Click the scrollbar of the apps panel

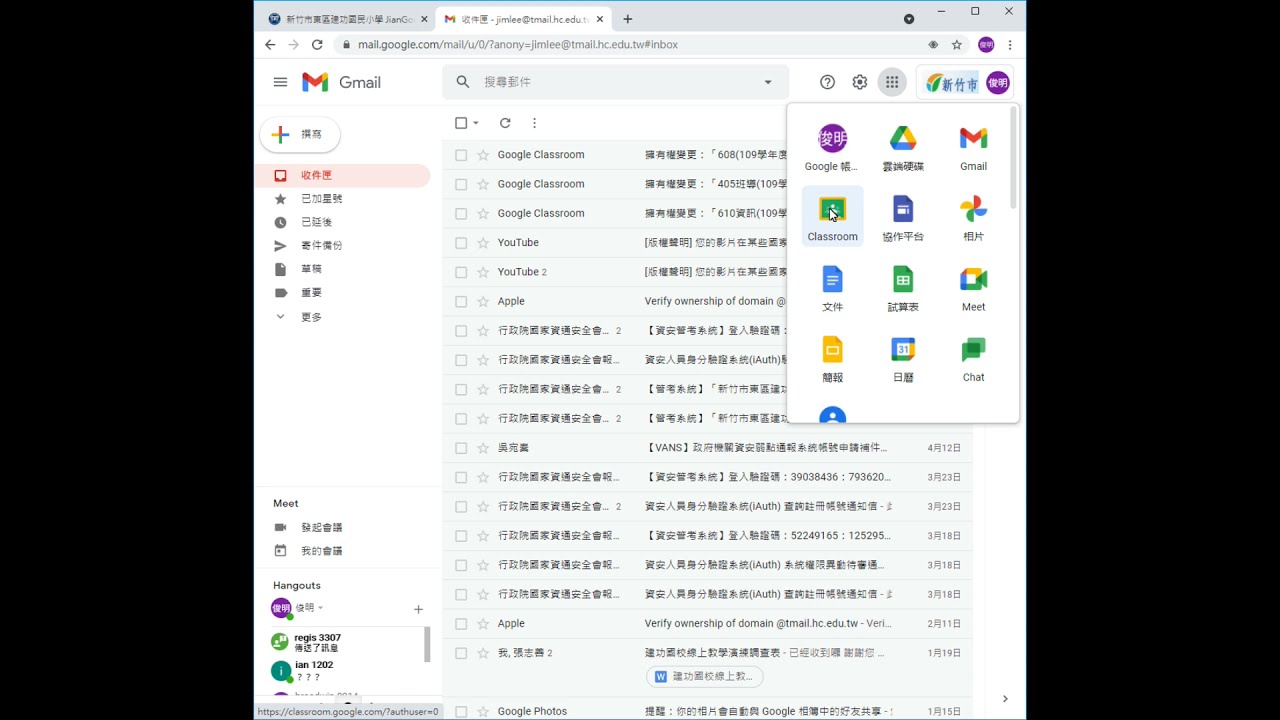point(1014,158)
